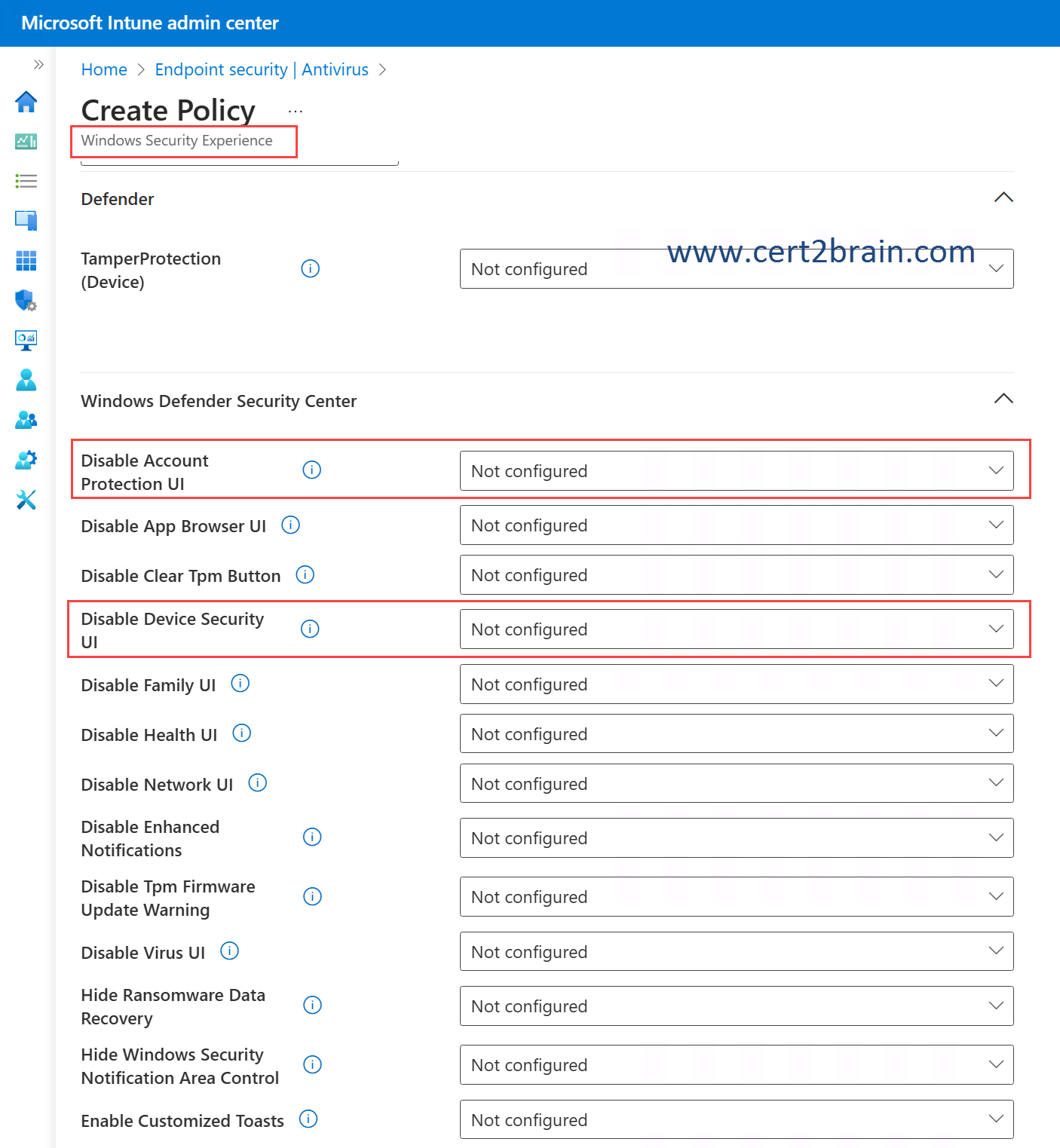Image resolution: width=1060 pixels, height=1148 pixels.
Task: Show info for Disable Family UI
Action: point(240,683)
